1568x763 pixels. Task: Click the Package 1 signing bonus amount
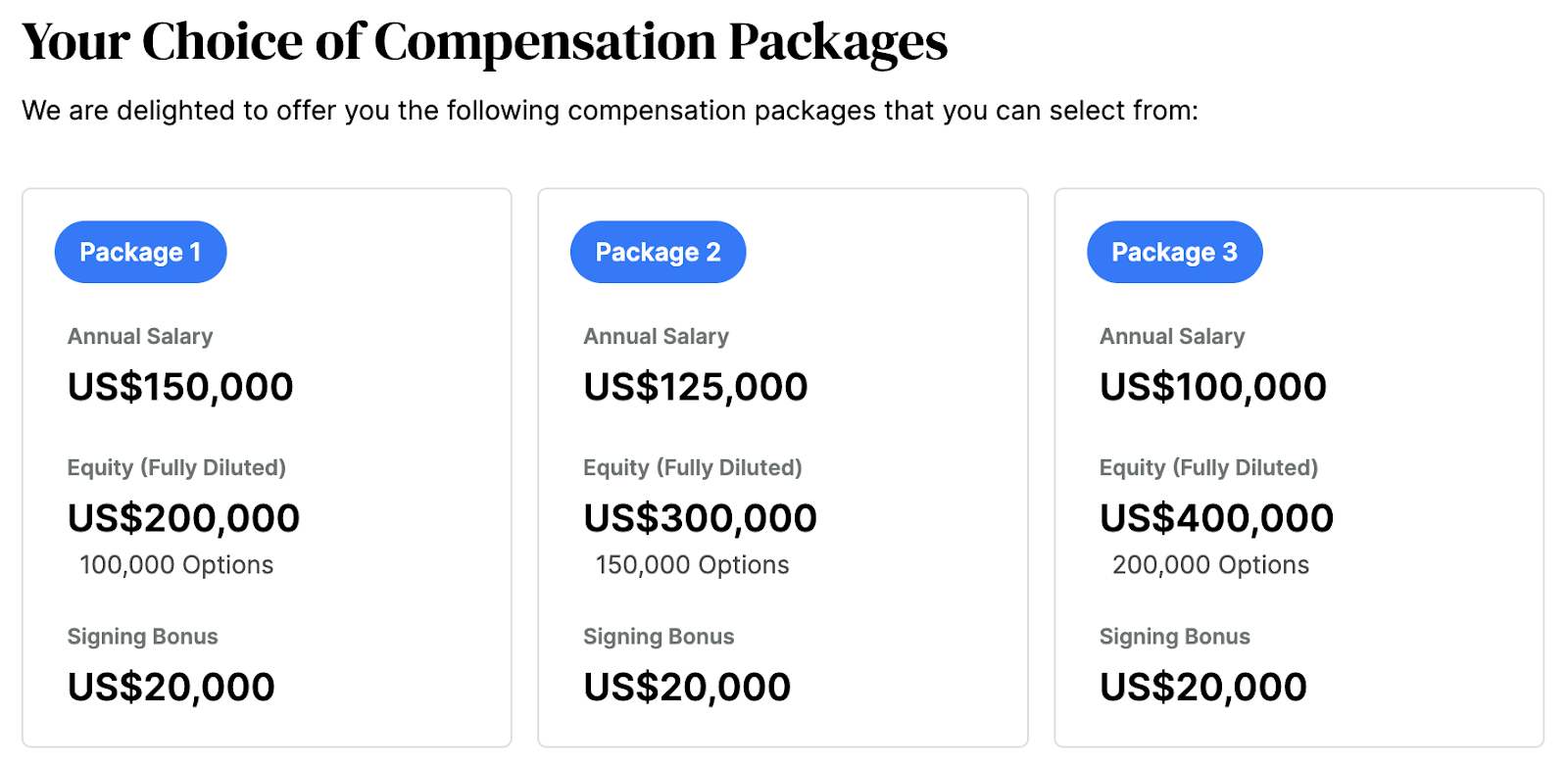click(171, 687)
